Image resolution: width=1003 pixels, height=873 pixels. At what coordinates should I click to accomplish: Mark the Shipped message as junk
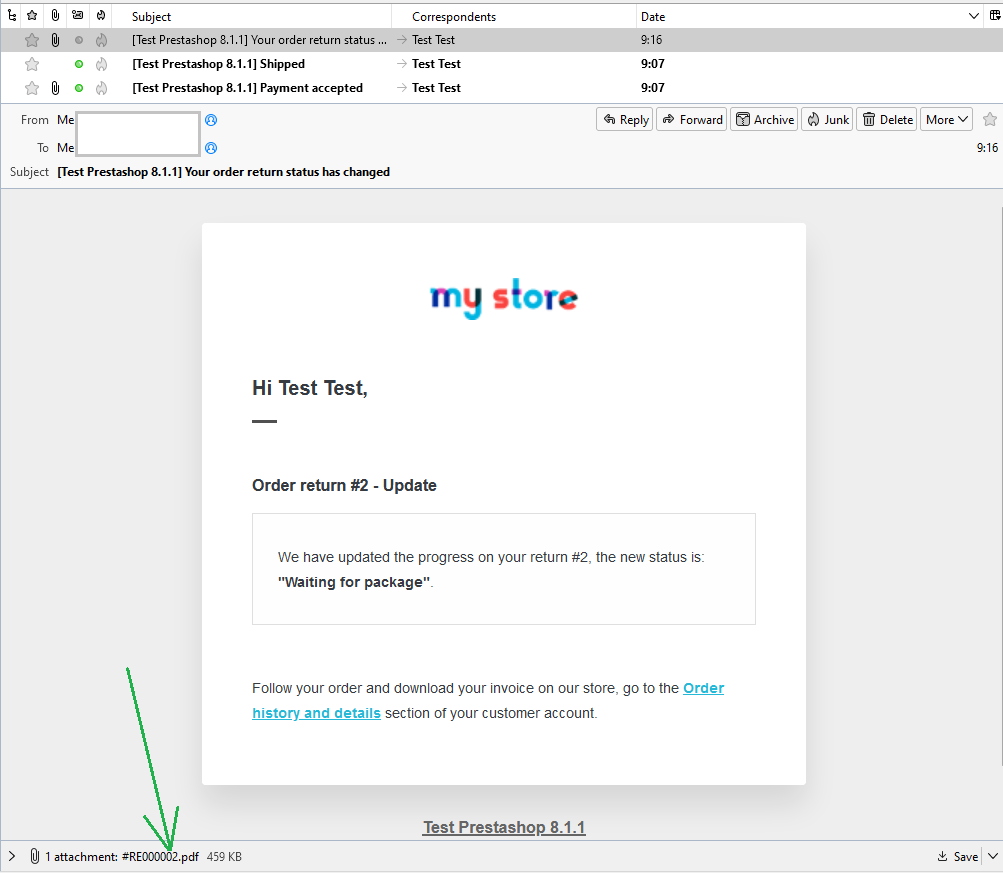click(x=101, y=64)
